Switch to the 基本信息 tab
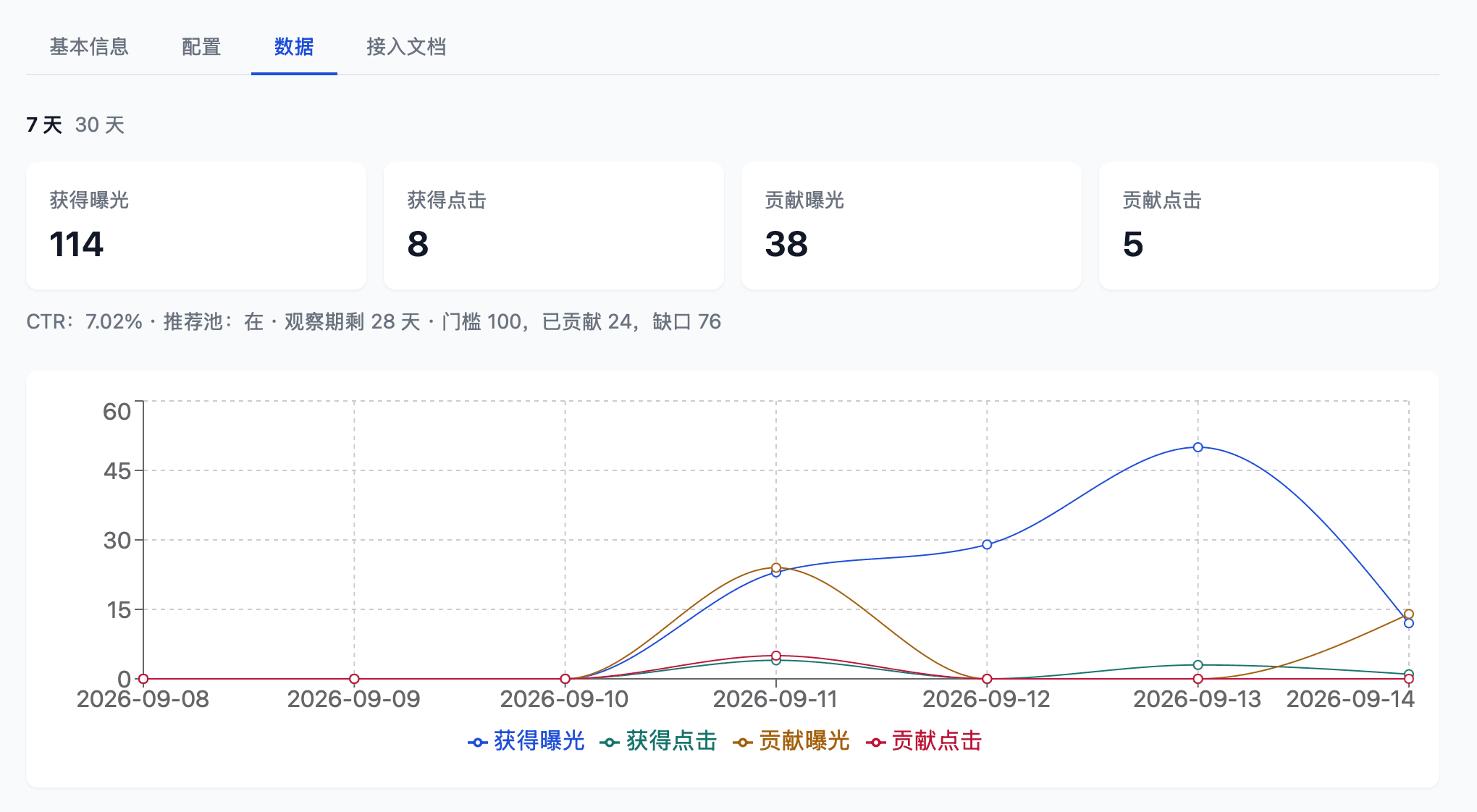The height and width of the screenshot is (812, 1477). (x=89, y=47)
